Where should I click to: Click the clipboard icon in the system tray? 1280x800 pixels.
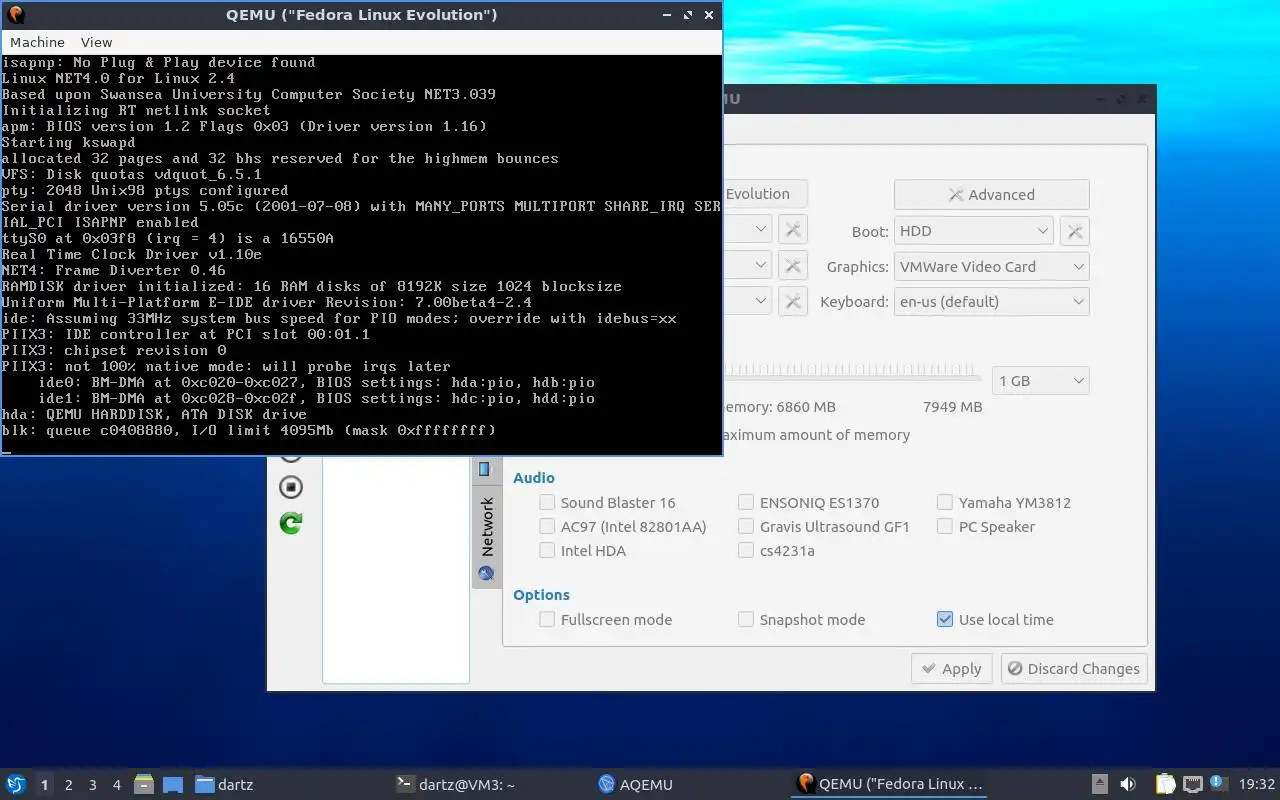coord(1165,784)
